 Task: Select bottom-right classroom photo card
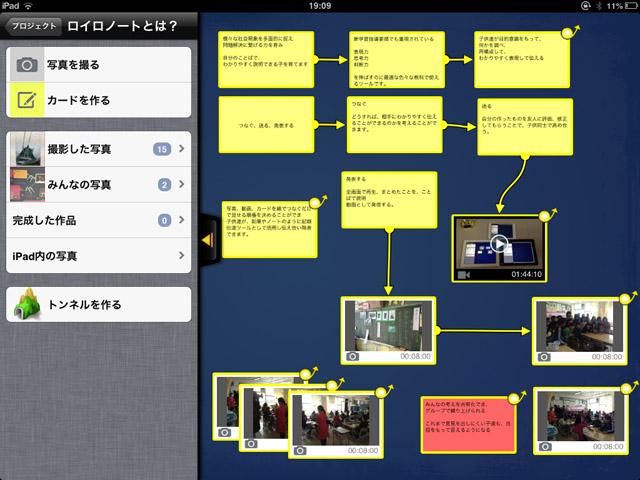[580, 421]
